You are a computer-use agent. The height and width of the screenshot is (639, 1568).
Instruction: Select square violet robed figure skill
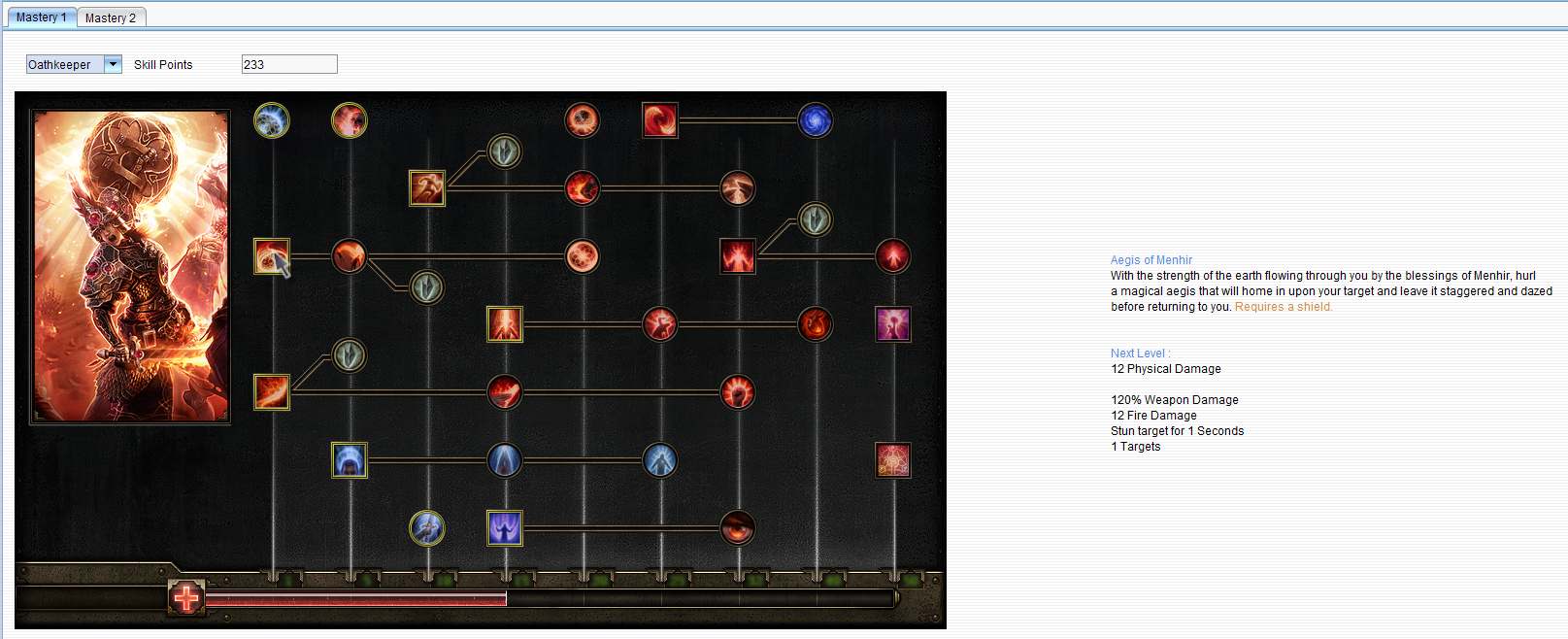505,528
